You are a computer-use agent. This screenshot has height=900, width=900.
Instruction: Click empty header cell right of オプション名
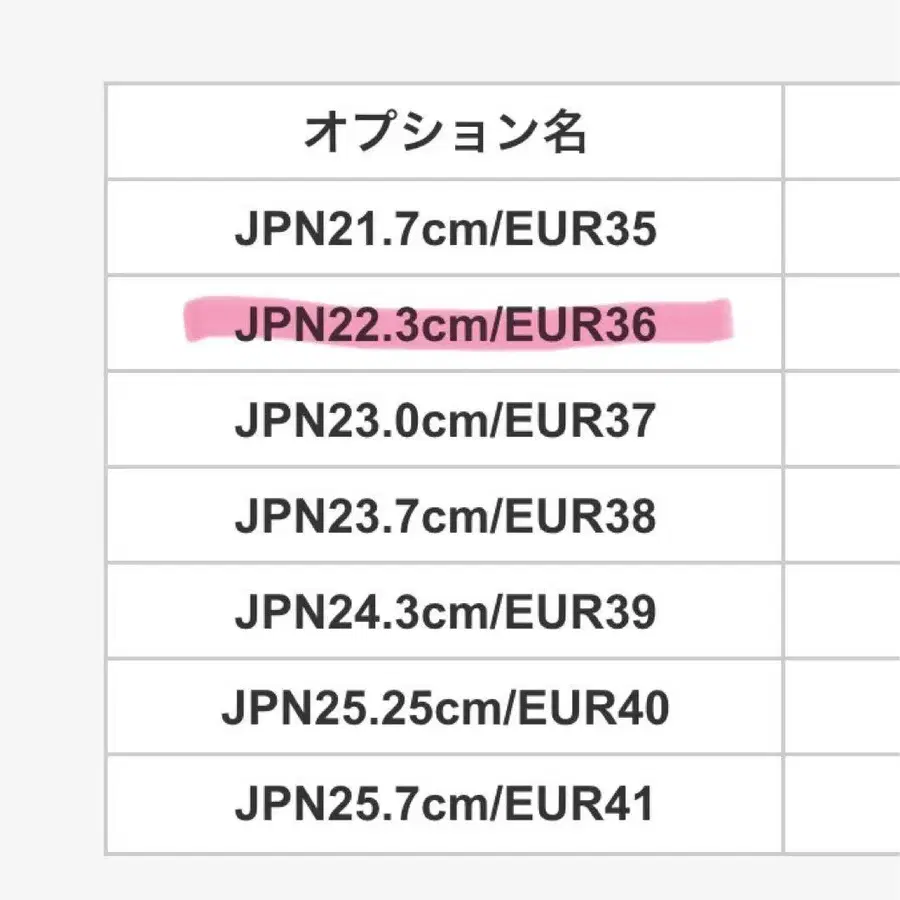tap(842, 132)
